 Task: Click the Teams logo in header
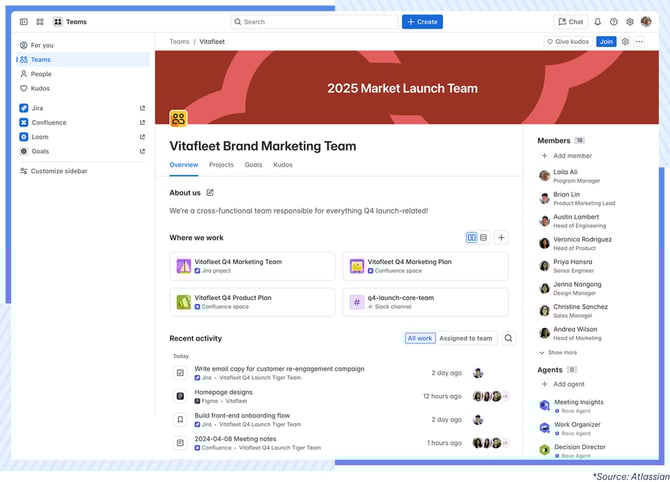click(58, 22)
